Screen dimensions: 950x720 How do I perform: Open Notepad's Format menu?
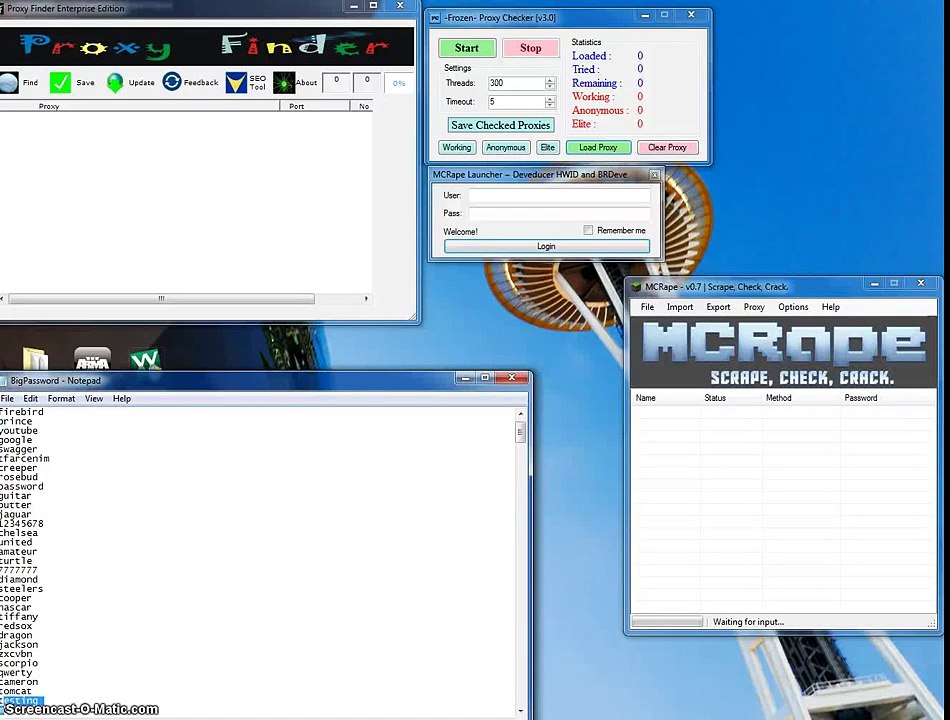coord(61,399)
